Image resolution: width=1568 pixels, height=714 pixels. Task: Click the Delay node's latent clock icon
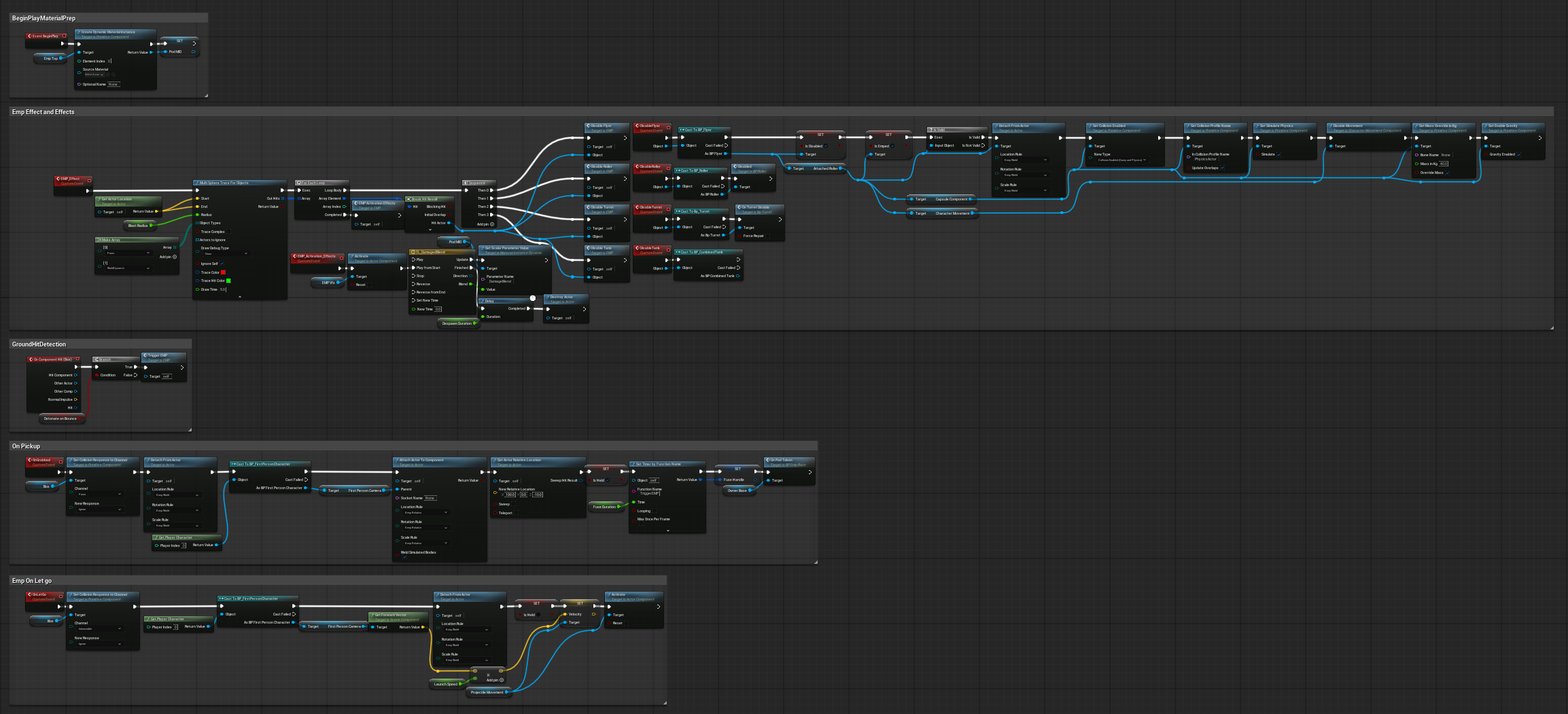pyautogui.click(x=533, y=298)
